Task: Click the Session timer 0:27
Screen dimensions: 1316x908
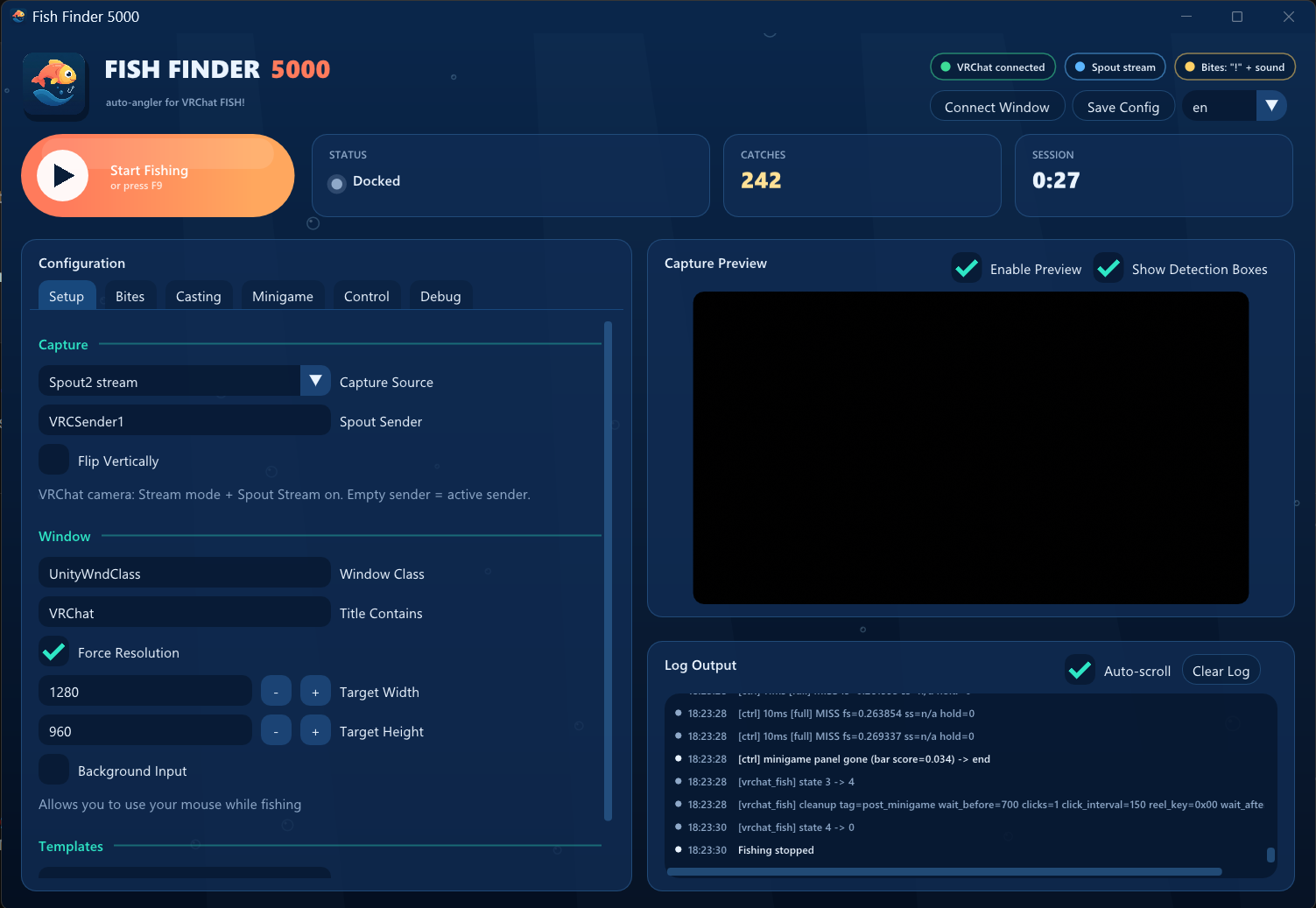Action: (x=1056, y=180)
